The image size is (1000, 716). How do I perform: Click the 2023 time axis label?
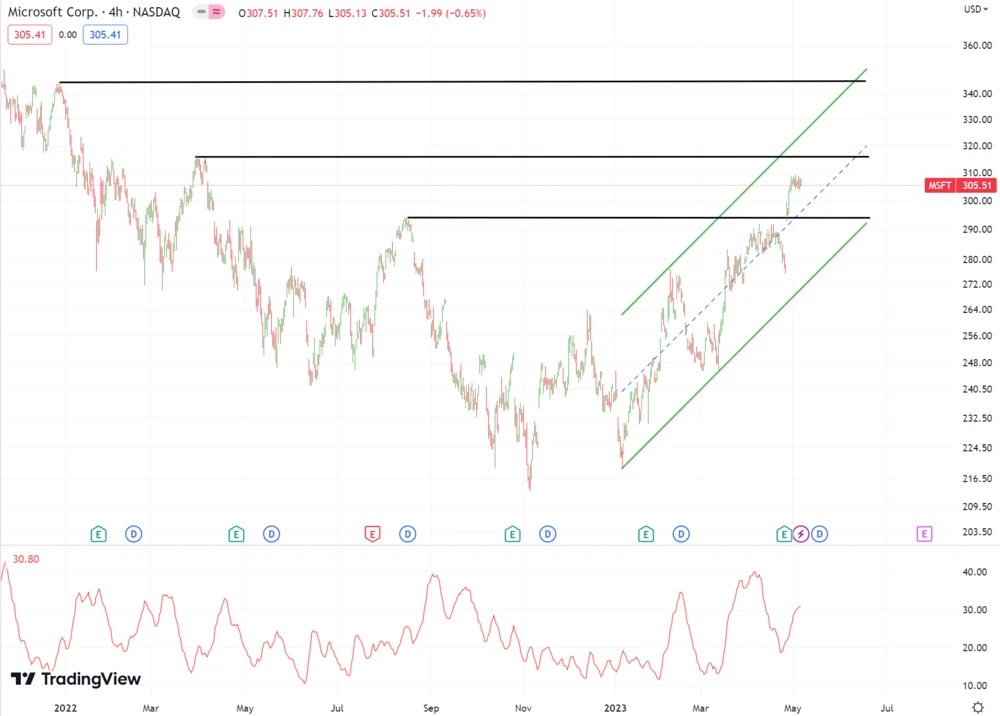tap(615, 708)
